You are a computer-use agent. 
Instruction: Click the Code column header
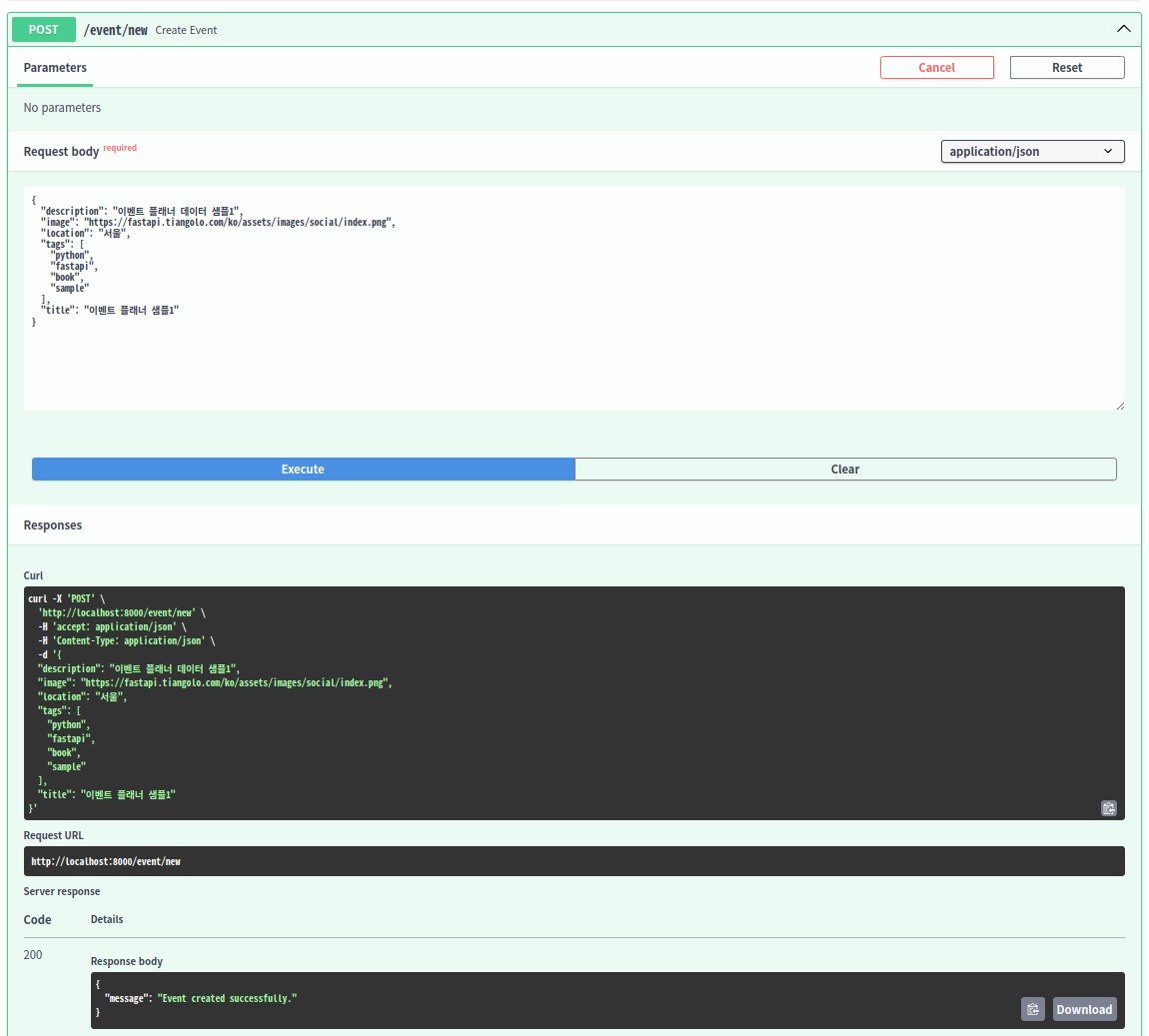click(x=37, y=919)
